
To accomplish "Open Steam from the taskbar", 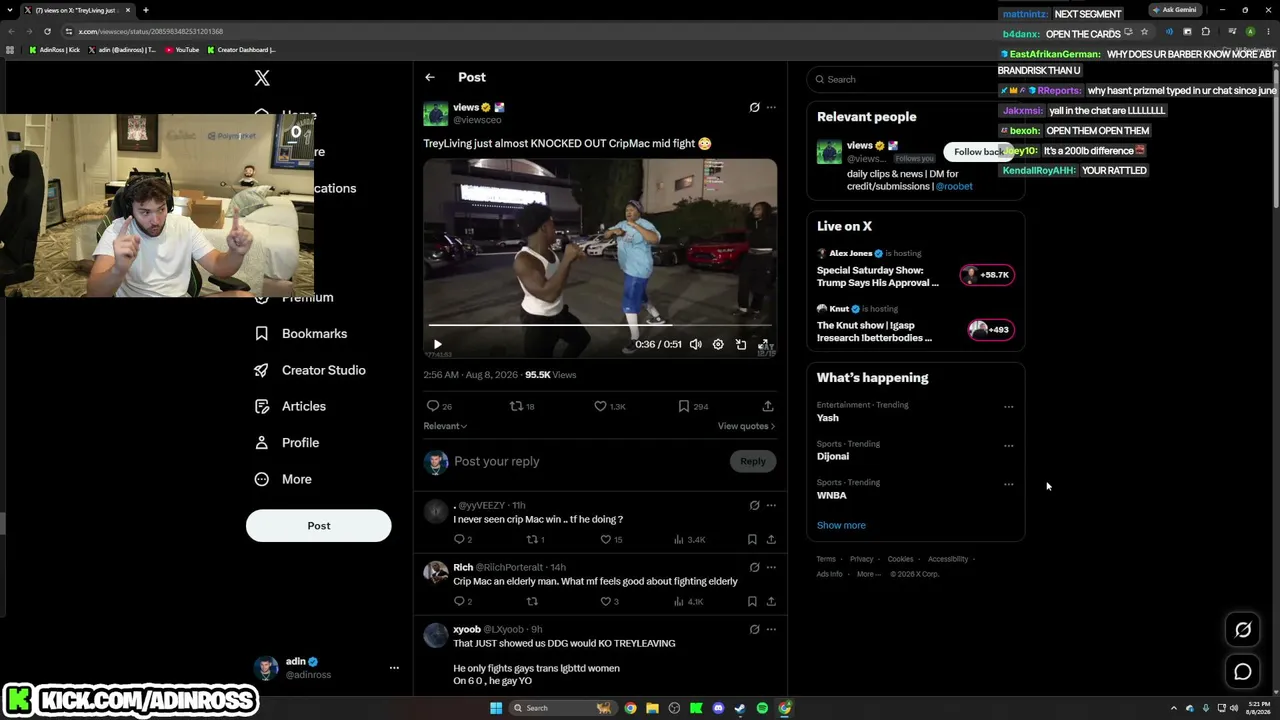I will tap(740, 708).
